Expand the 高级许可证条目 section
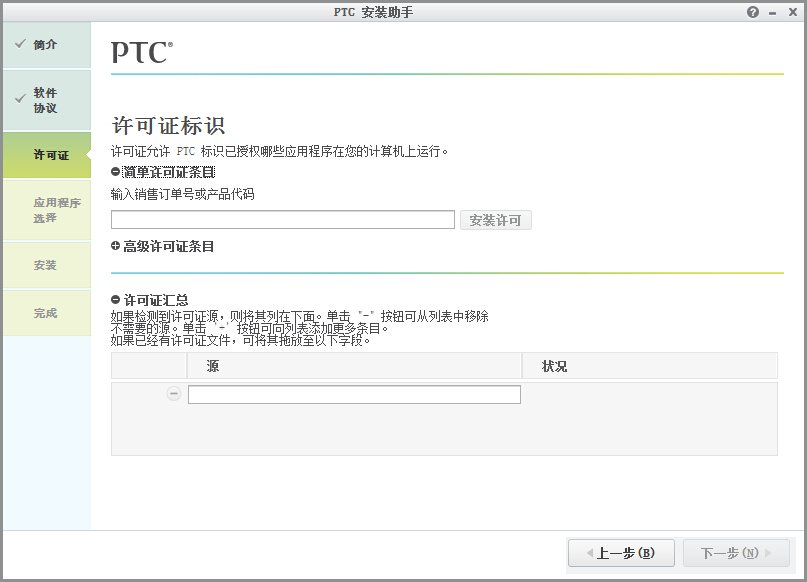 coord(115,246)
